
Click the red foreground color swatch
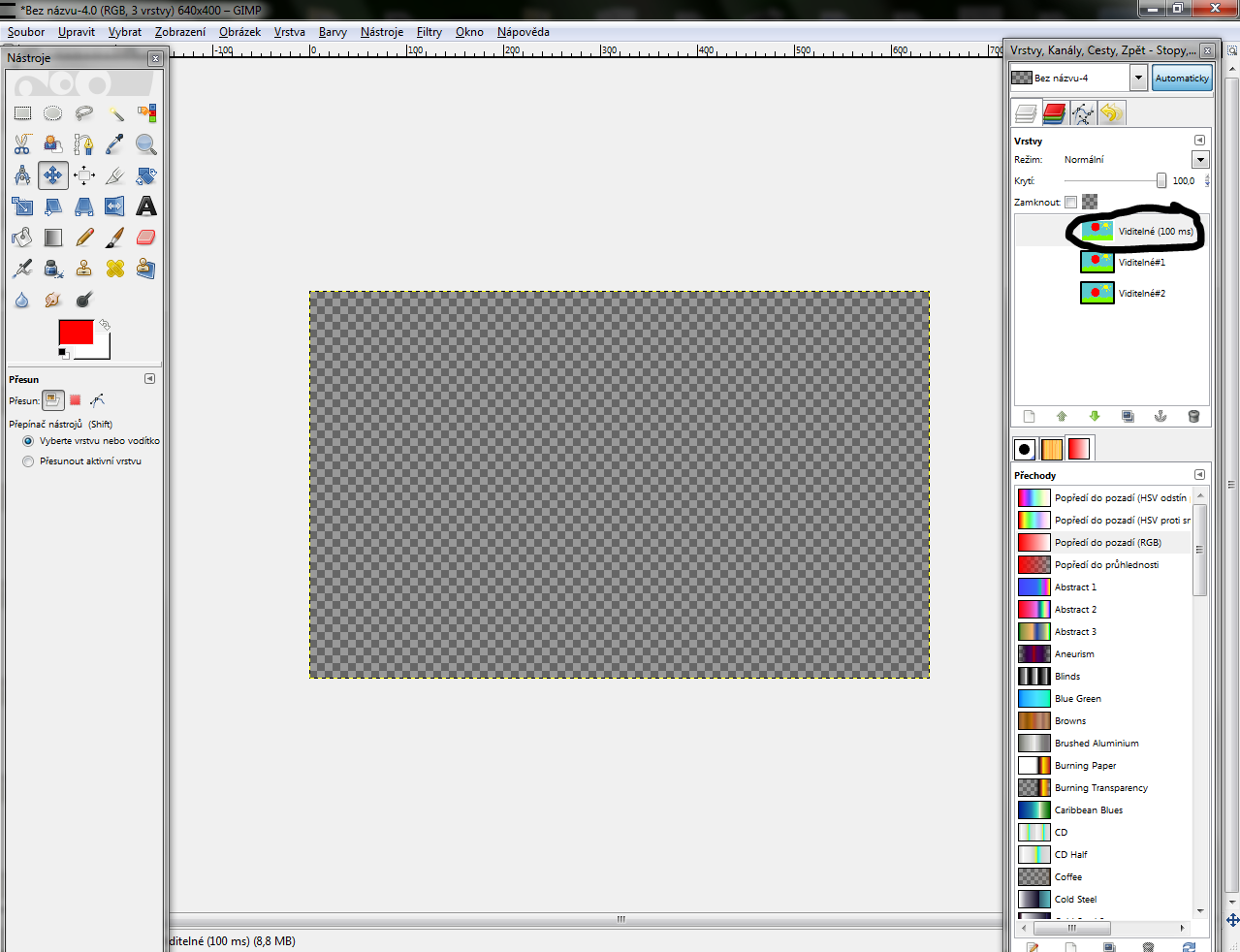[x=76, y=333]
